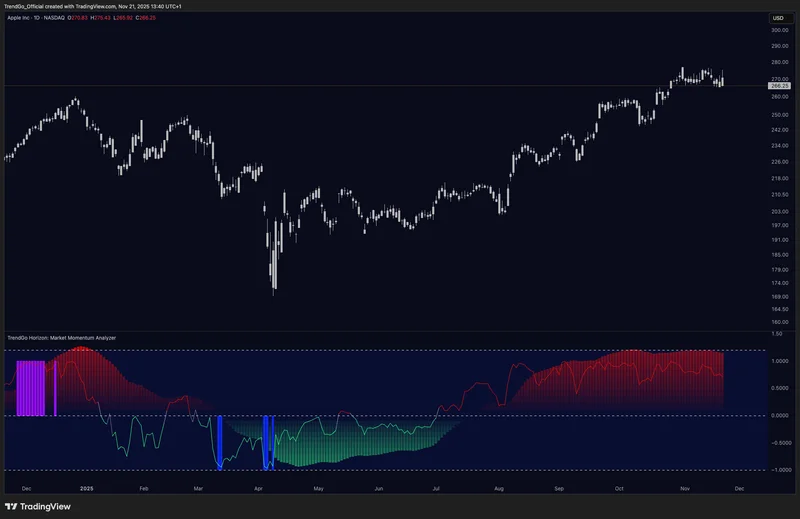Select the Apple Inc 1D NASDAQ symbol legend
800x519 pixels.
tap(36, 18)
